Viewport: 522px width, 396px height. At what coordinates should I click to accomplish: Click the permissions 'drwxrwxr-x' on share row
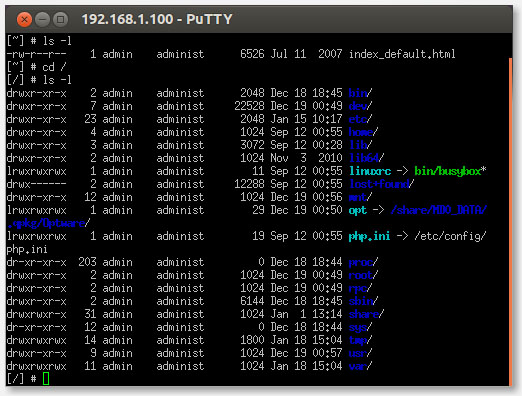tap(36, 314)
